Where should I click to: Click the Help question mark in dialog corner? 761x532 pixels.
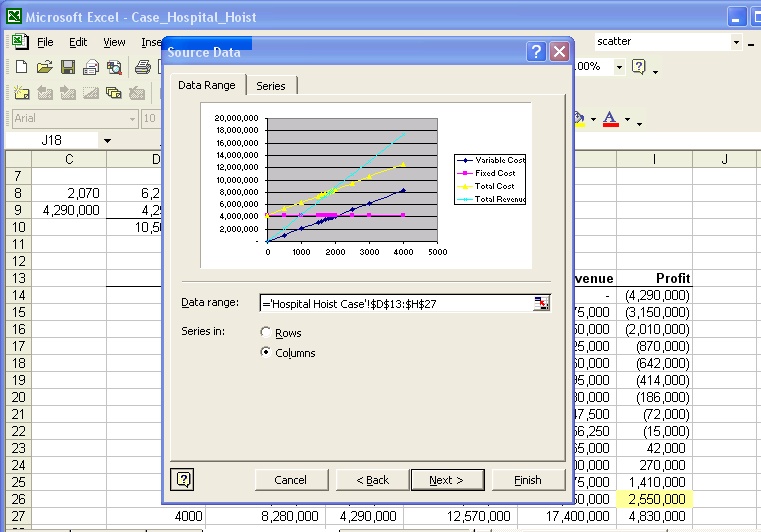(x=183, y=480)
